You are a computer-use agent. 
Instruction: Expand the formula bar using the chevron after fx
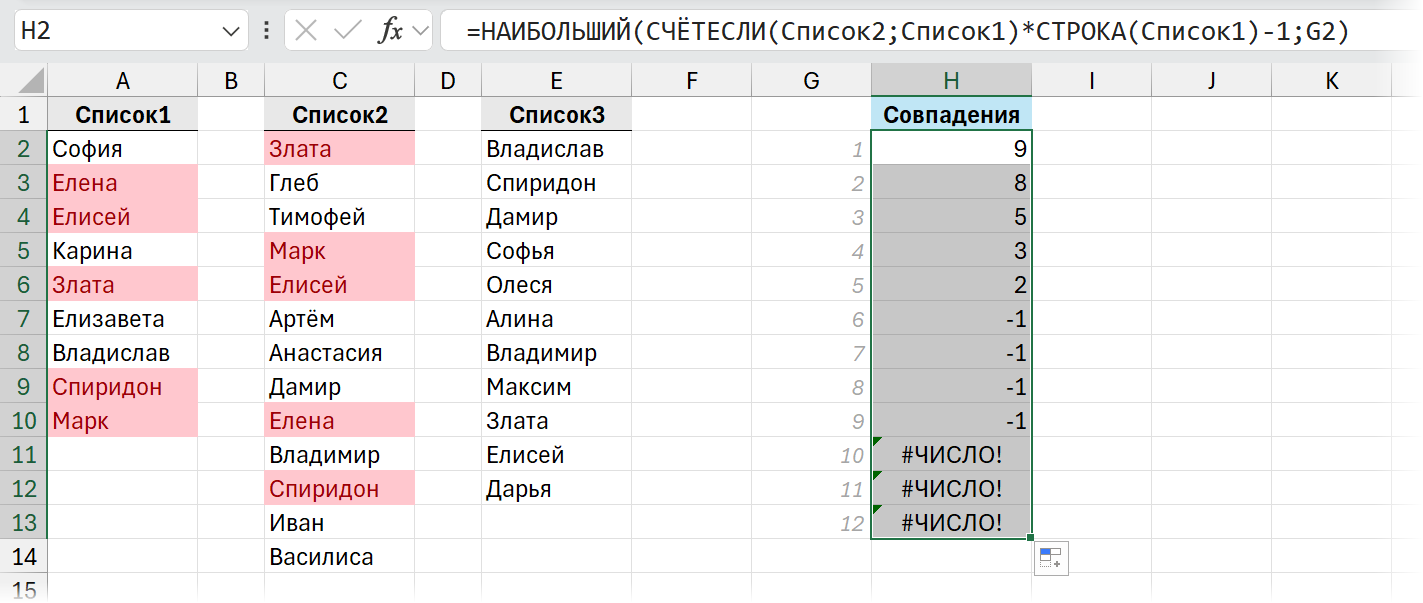pyautogui.click(x=420, y=30)
